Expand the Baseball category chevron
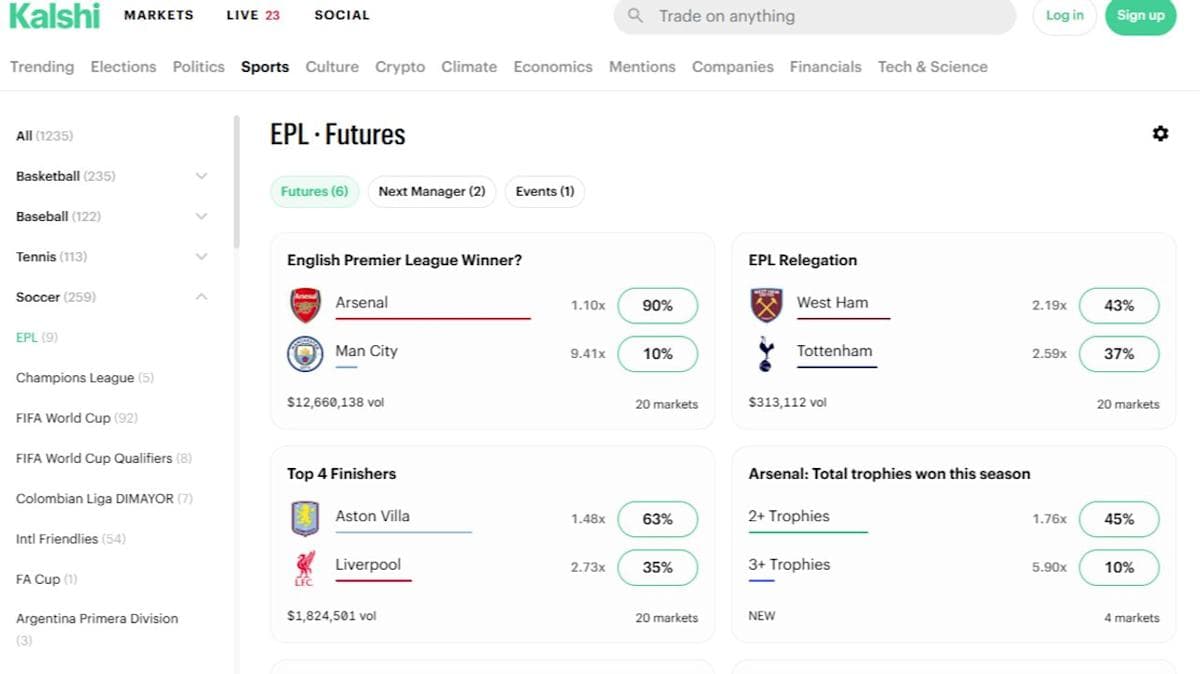Screen dimensions: 1200x674 201,216
